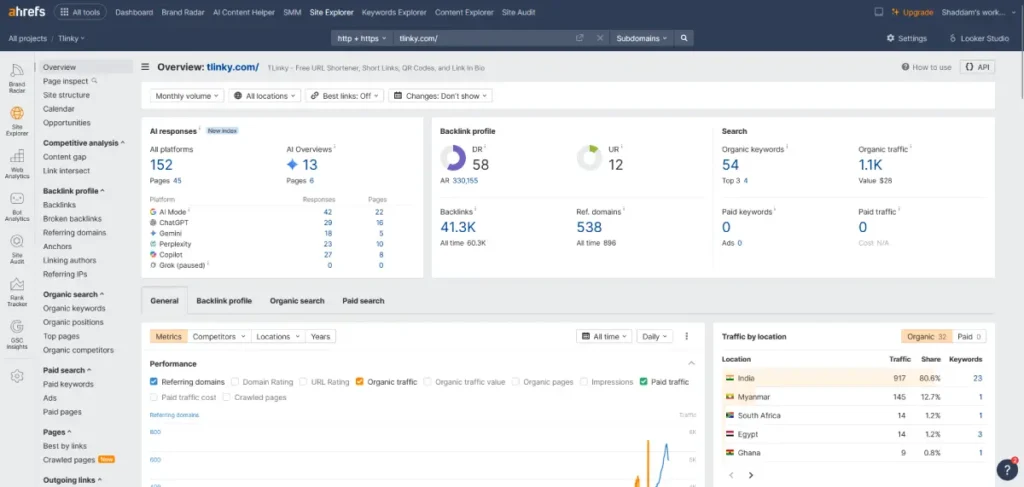Select the Paid traffic by location toggle

(969, 336)
